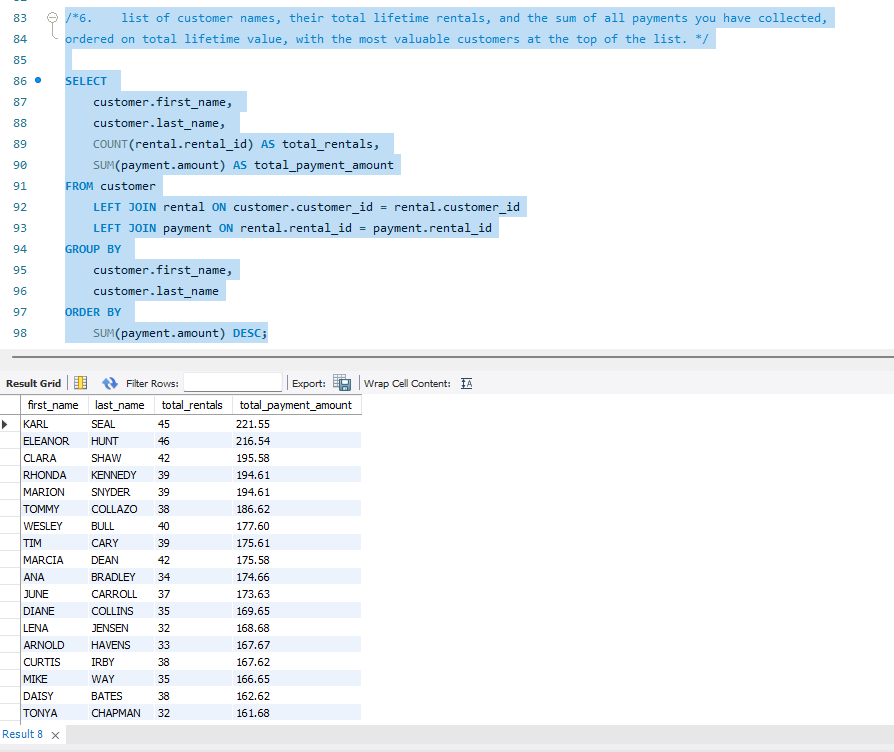Click into the Filter Rows input field

[x=232, y=381]
